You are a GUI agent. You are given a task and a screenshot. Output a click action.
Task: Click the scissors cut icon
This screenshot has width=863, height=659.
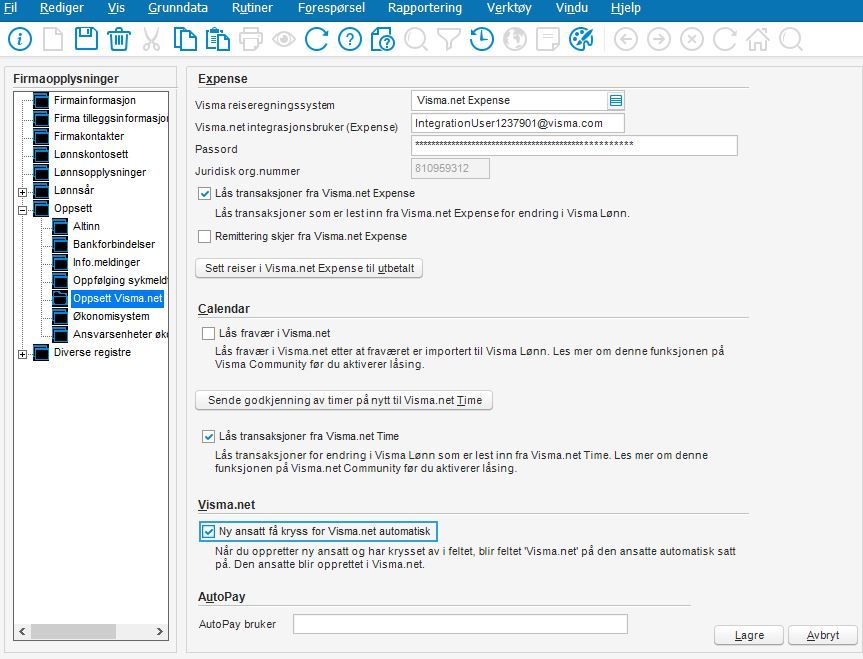(151, 40)
